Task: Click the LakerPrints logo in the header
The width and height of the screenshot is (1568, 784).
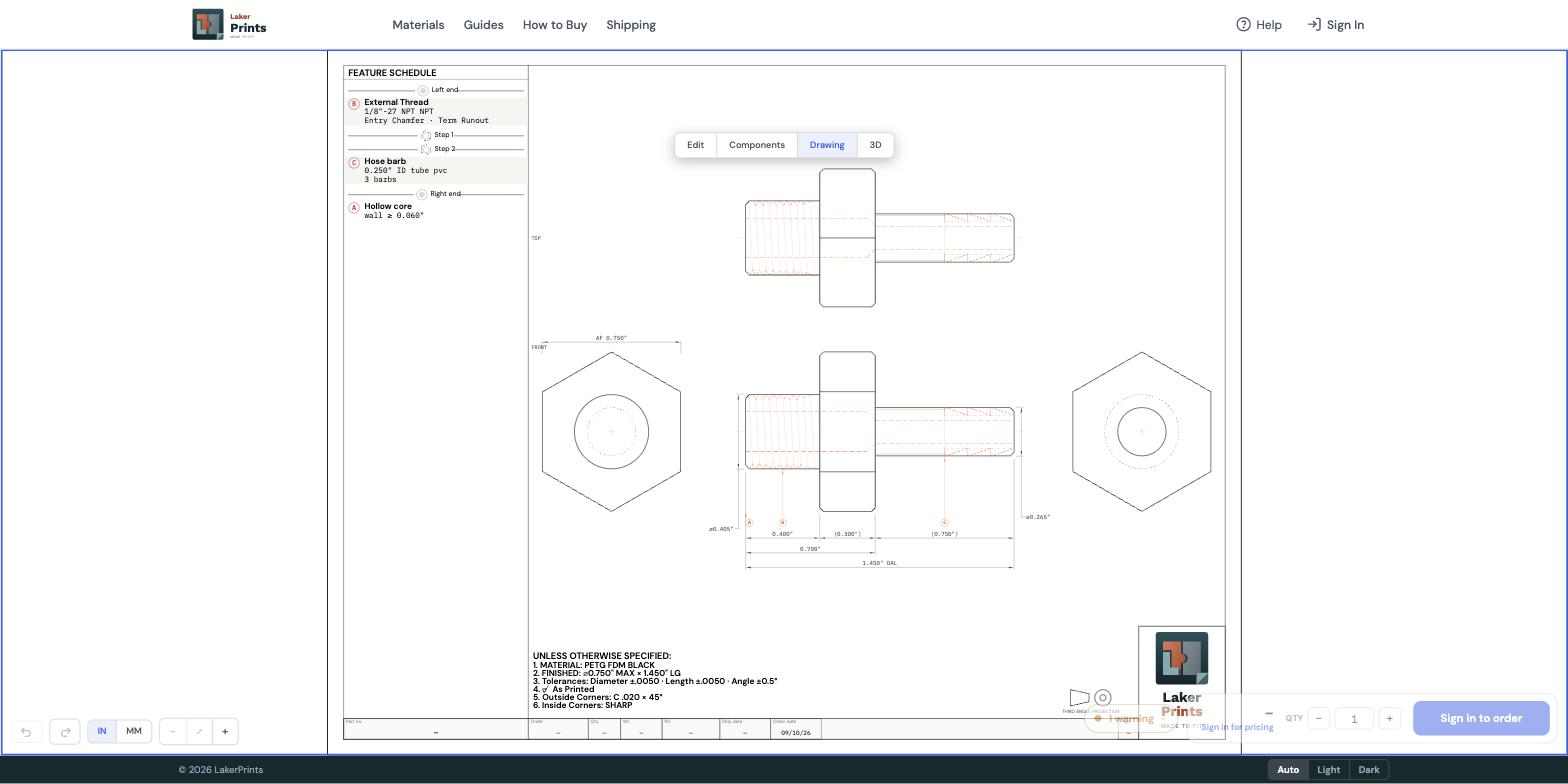Action: coord(230,25)
